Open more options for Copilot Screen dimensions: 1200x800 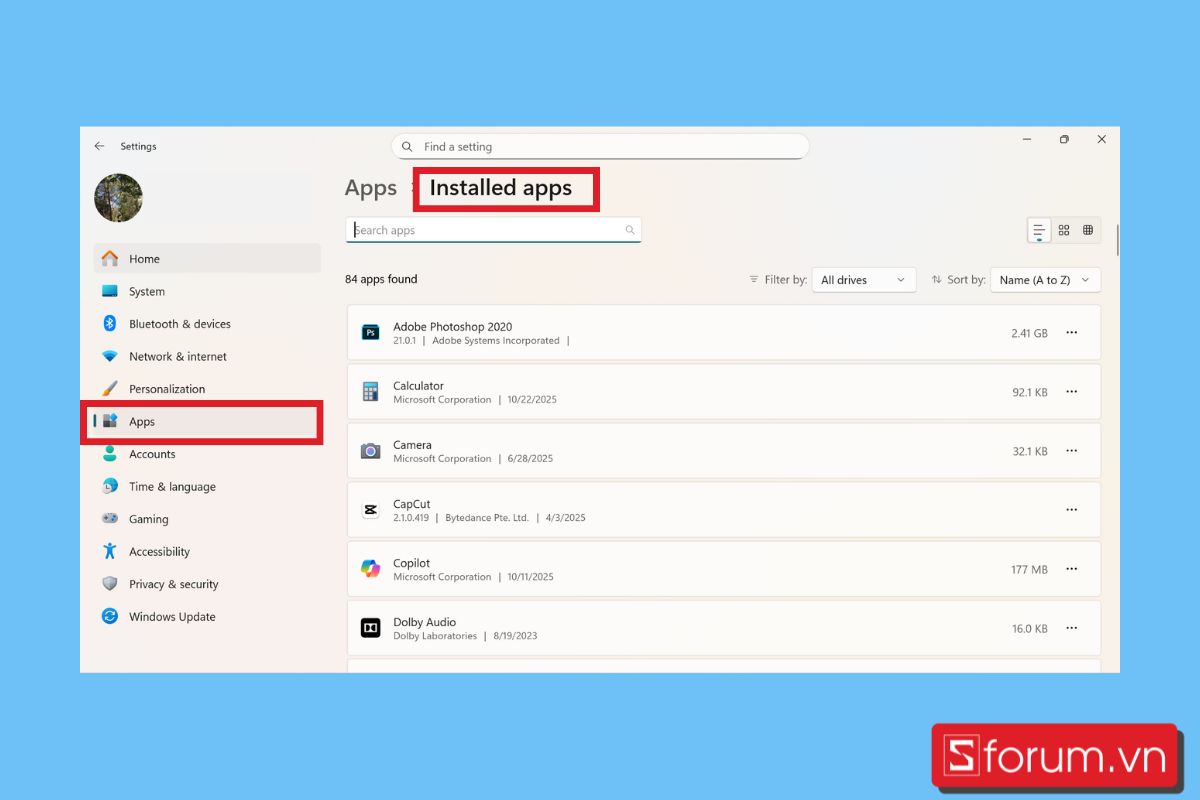[x=1072, y=569]
